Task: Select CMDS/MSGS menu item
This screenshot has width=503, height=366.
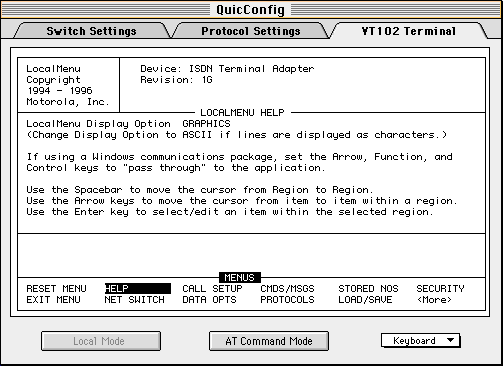Action: point(287,289)
